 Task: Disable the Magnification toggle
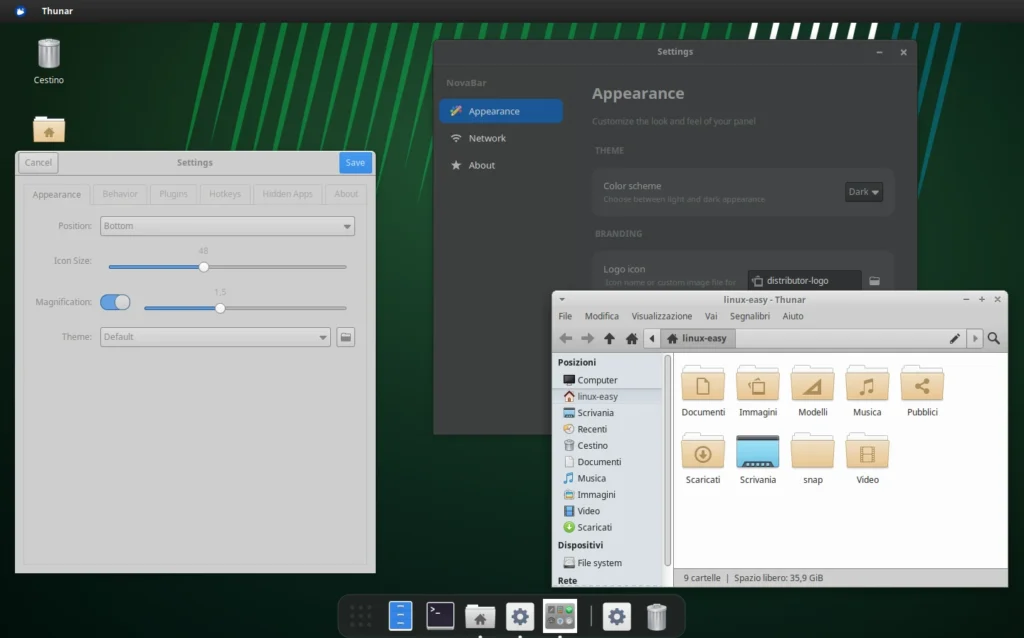tap(115, 301)
